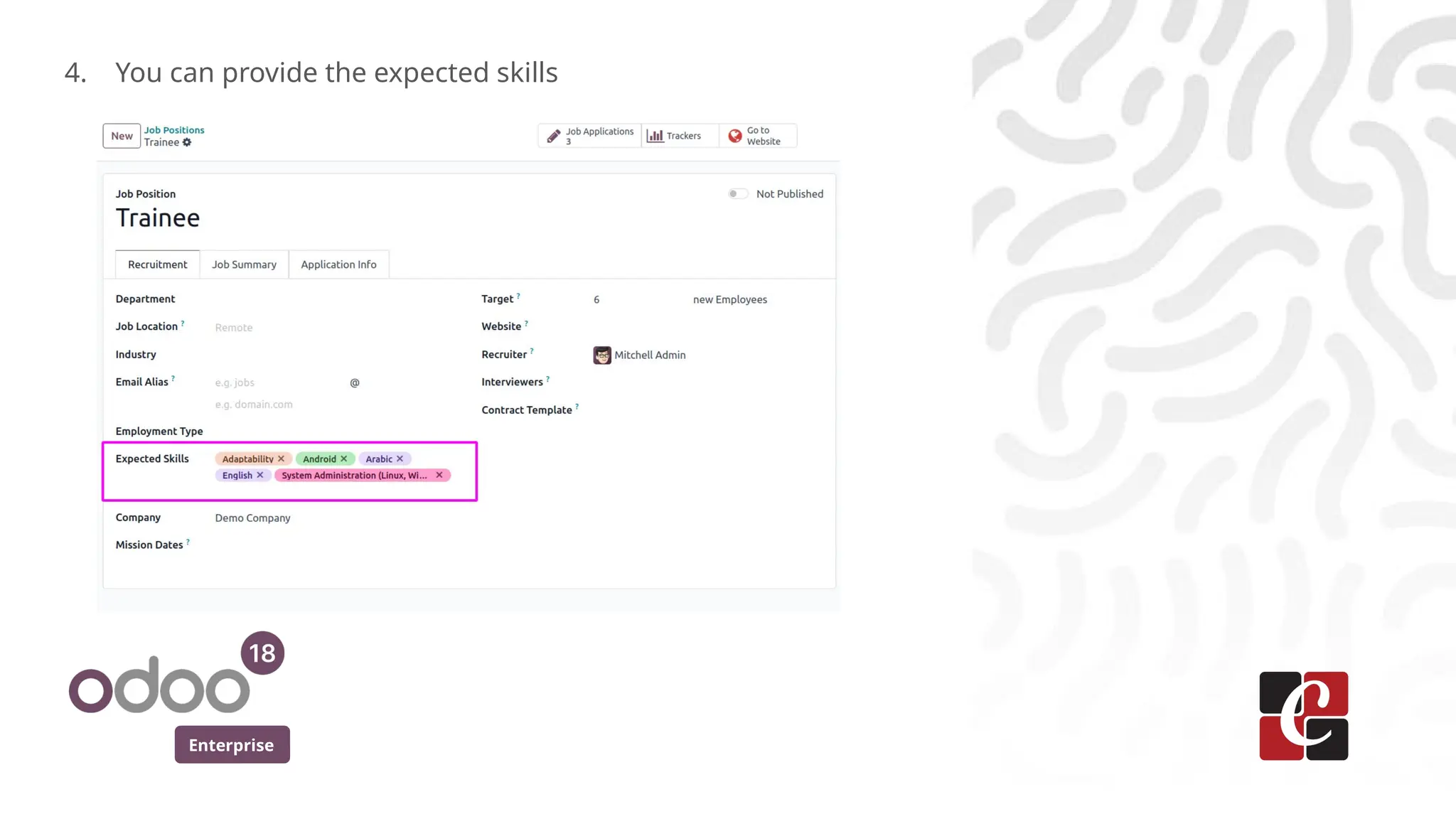Viewport: 1456px width, 819px height.
Task: Open the Job Positions breadcrumb link
Action: coord(174,130)
